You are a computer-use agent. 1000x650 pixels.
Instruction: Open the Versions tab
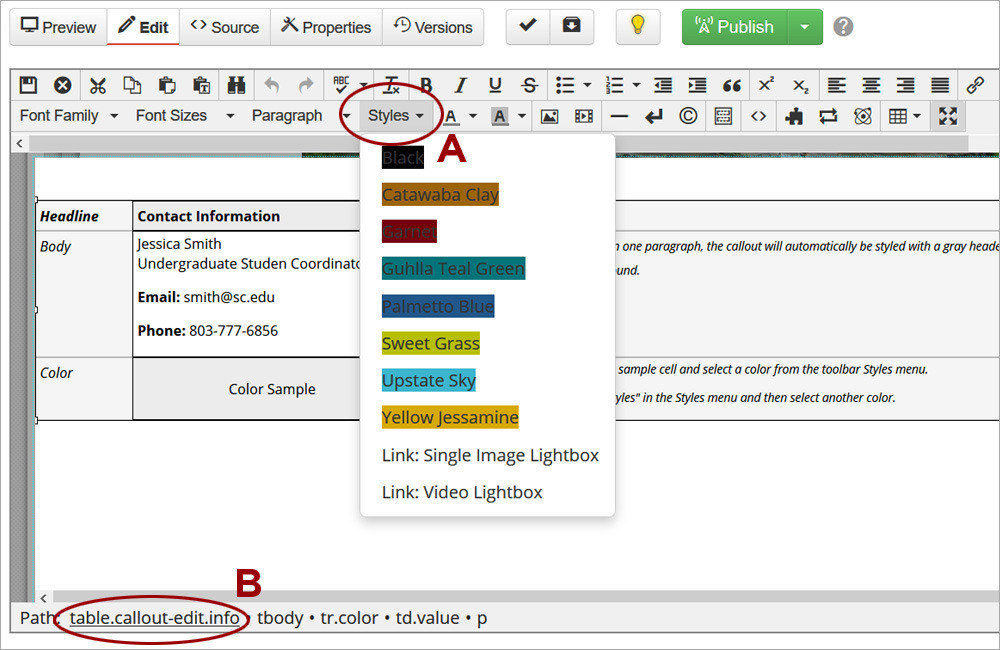433,27
